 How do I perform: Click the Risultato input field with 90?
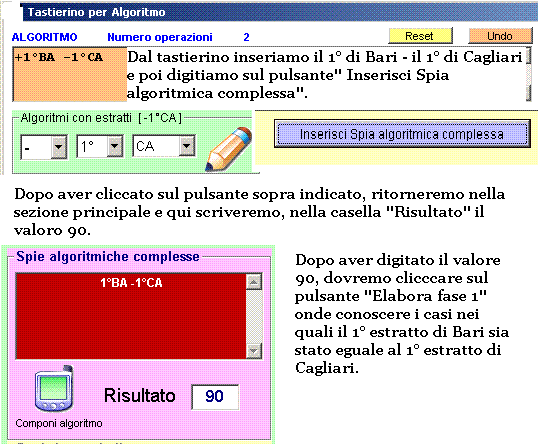(215, 397)
